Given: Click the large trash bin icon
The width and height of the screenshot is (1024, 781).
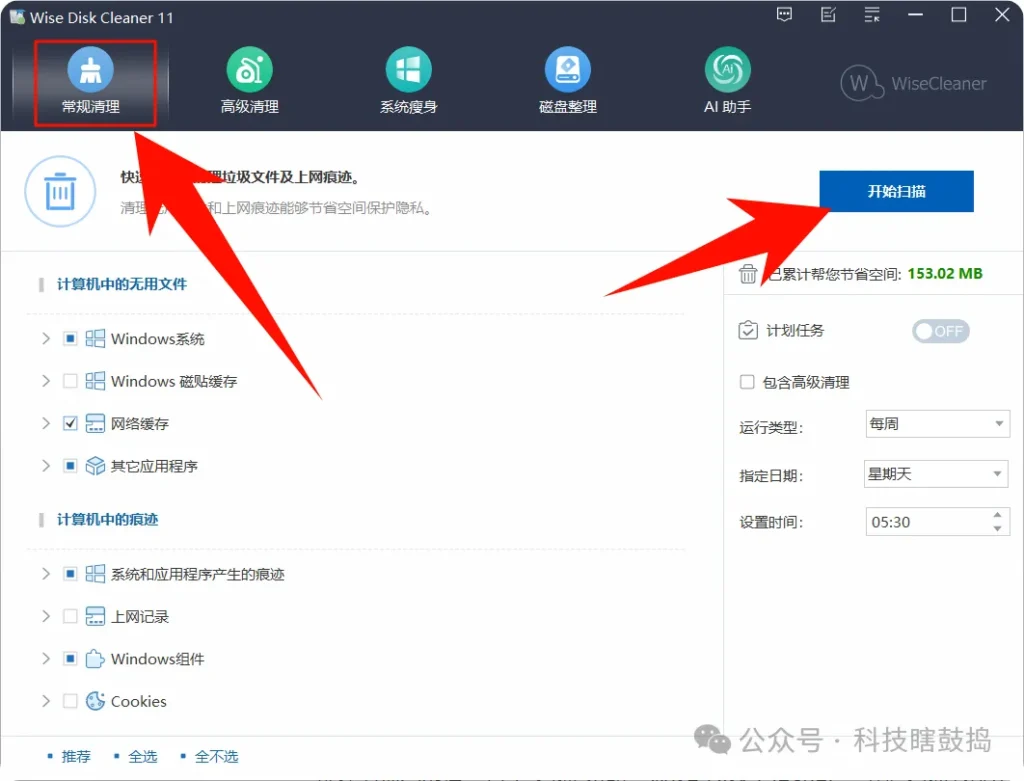Looking at the screenshot, I should pos(60,191).
